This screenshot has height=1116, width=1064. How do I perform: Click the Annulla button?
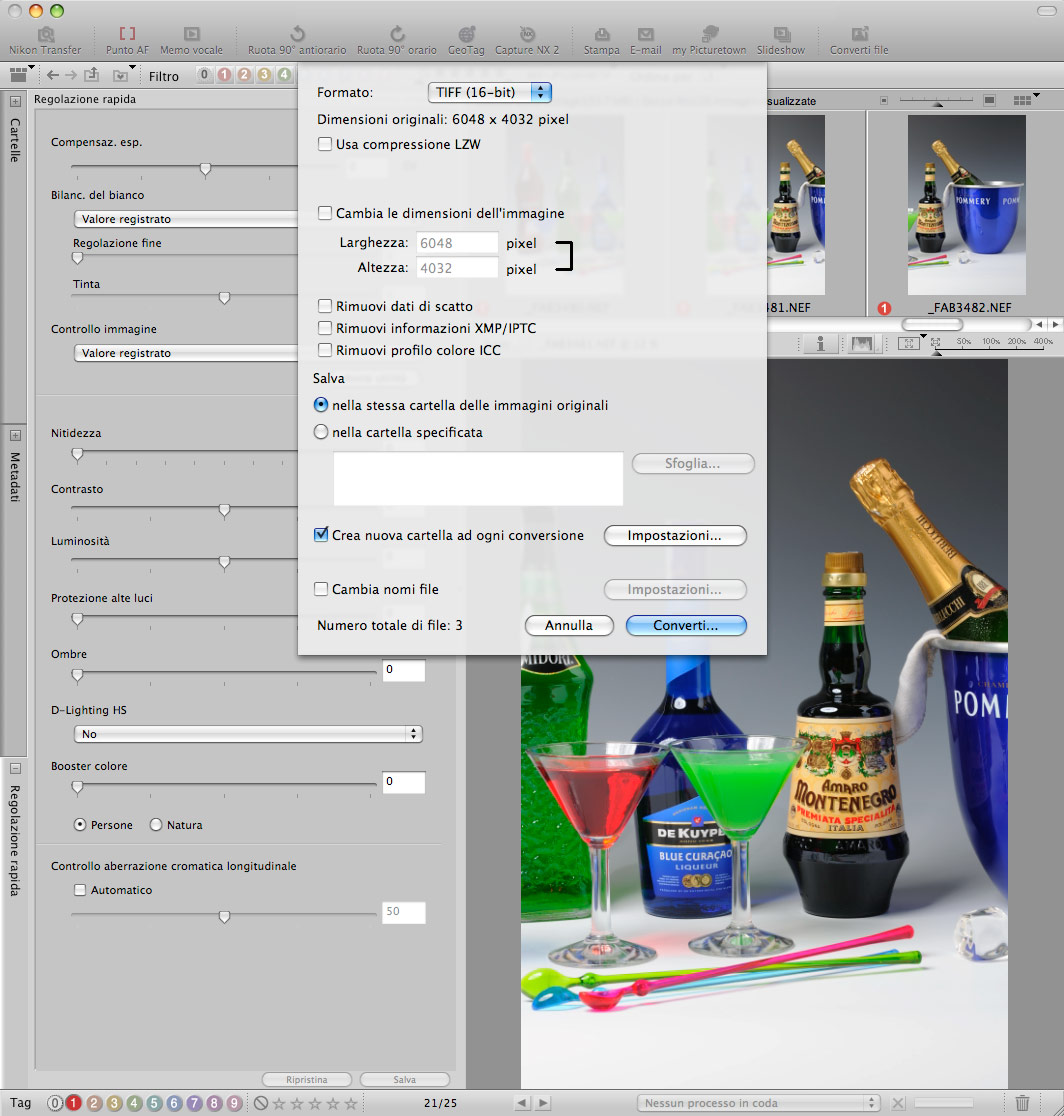569,626
